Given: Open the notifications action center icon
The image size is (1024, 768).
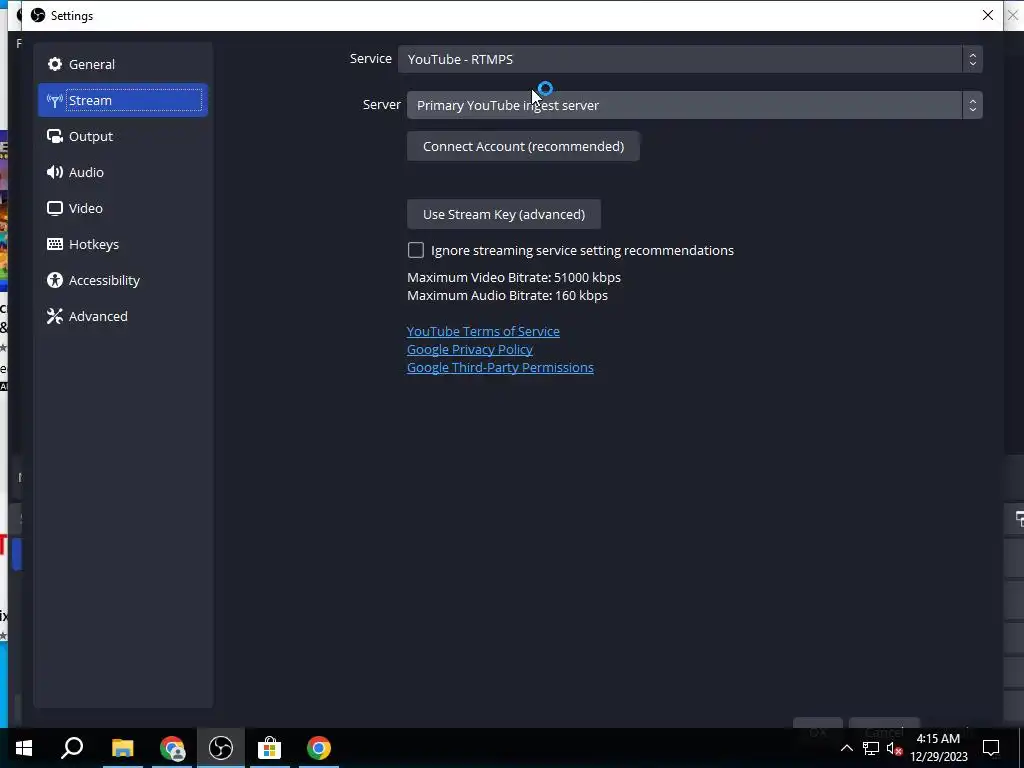Looking at the screenshot, I should [x=991, y=748].
